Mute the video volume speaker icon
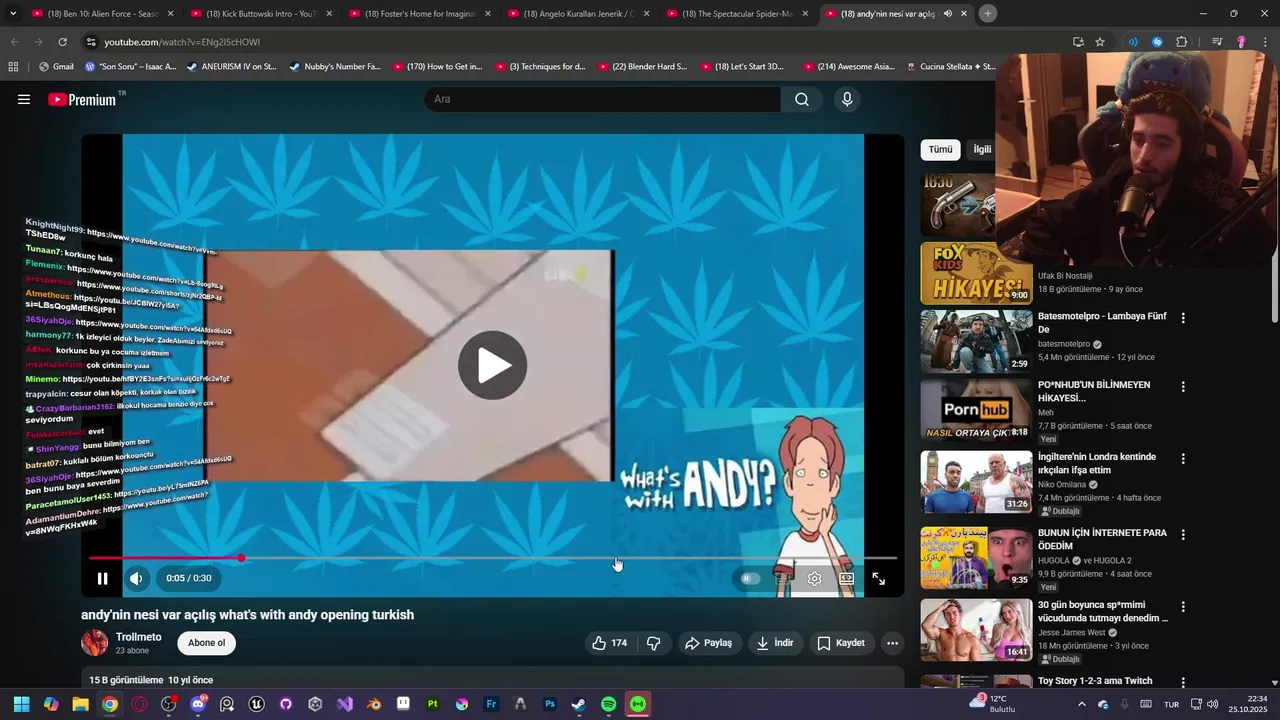1280x720 pixels. [137, 578]
